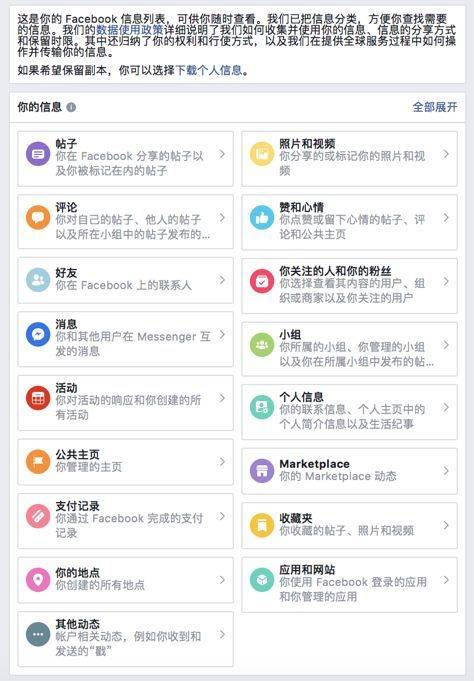Click the thumbs-up 赞和心情 icon
Viewport: 474px width, 681px height.
262,217
